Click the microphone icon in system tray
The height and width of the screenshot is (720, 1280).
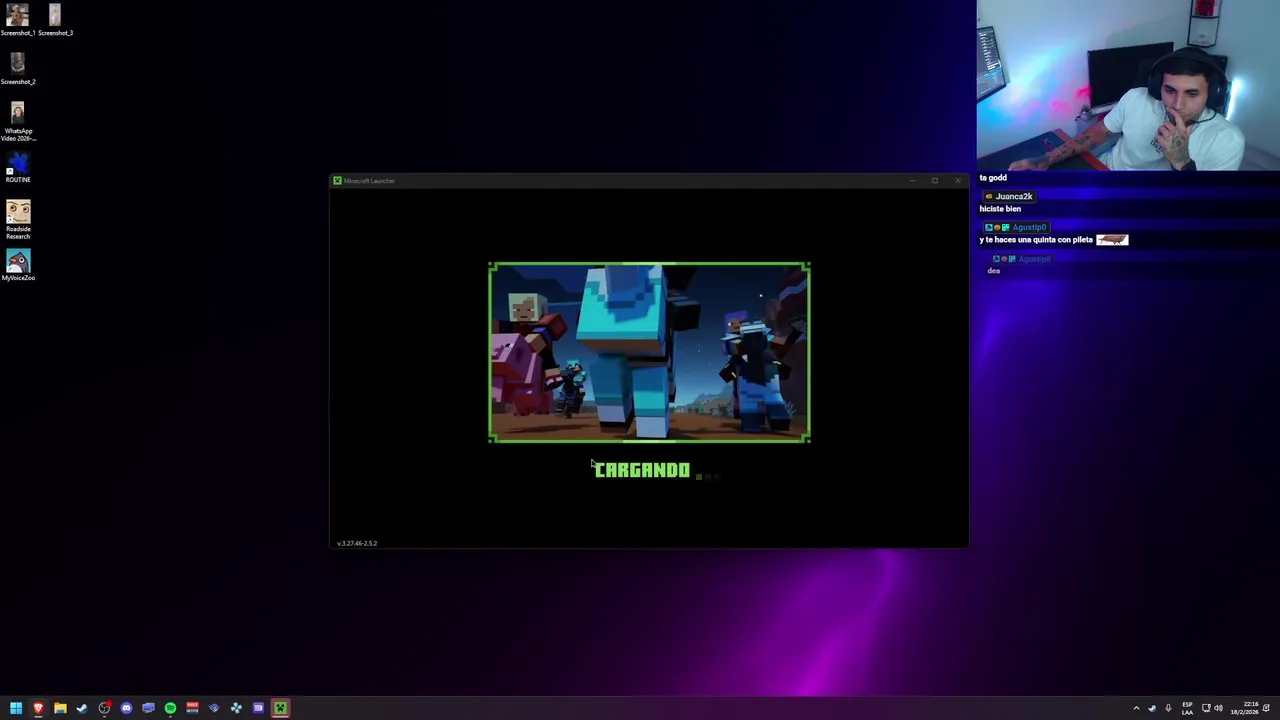1168,708
